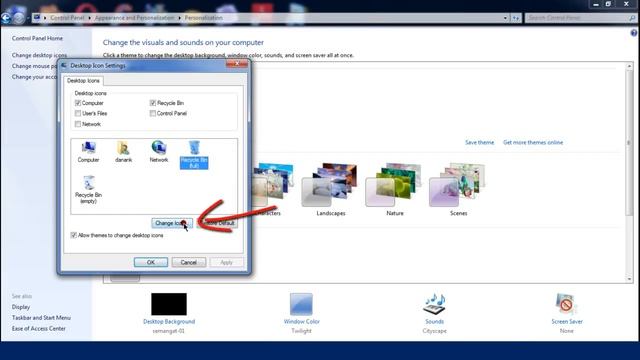Click the Apply button
Image resolution: width=640 pixels, height=360 pixels.
[x=227, y=262]
